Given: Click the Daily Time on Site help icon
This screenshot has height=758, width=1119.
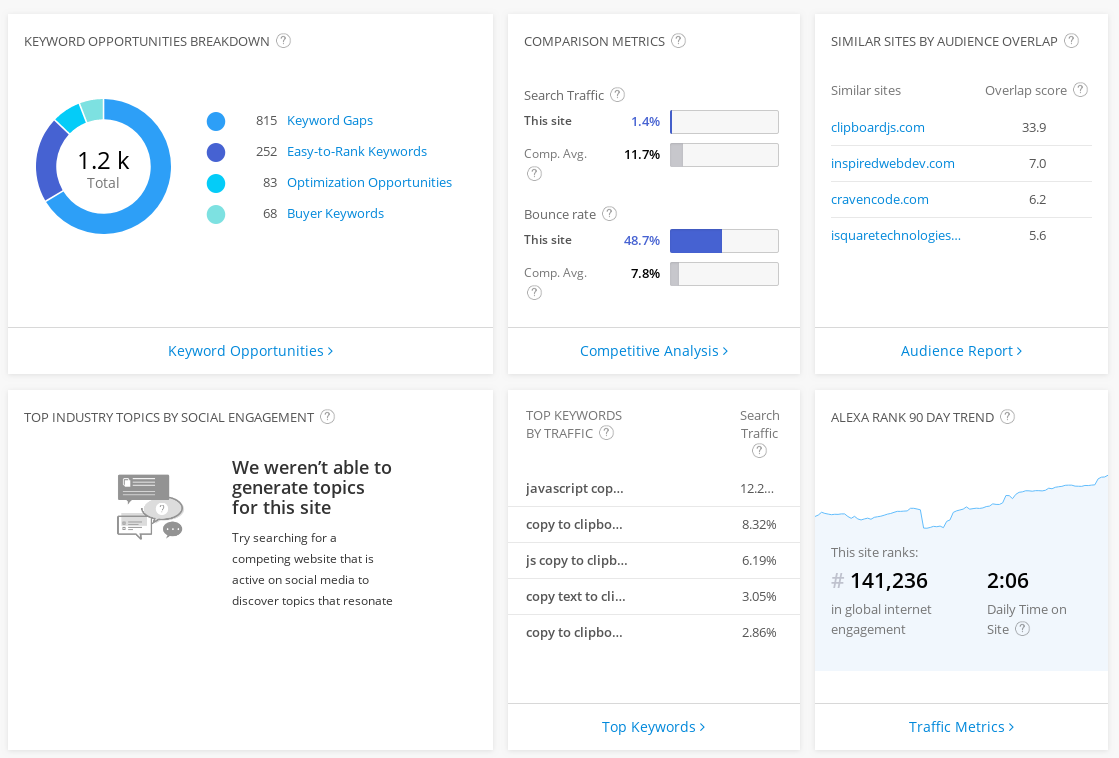Looking at the screenshot, I should [x=1022, y=629].
